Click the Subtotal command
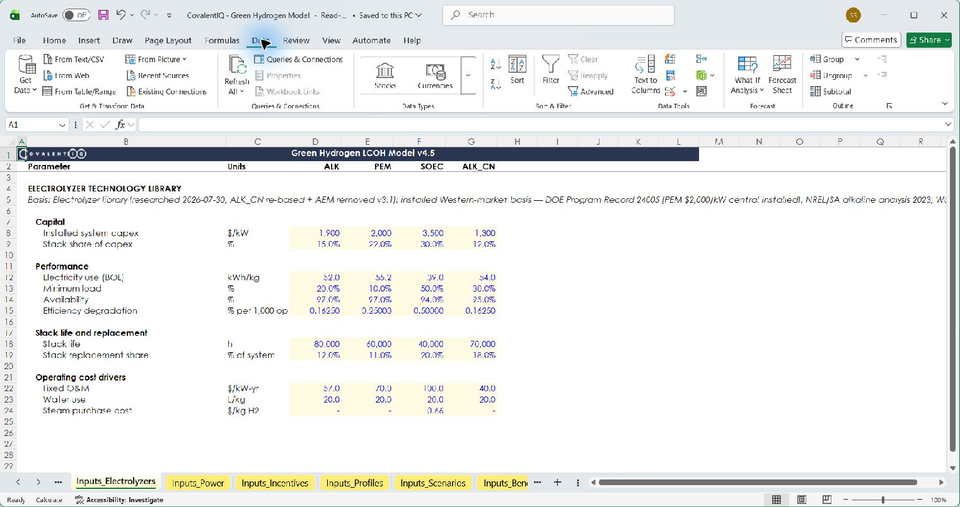The image size is (960, 507). (x=831, y=91)
